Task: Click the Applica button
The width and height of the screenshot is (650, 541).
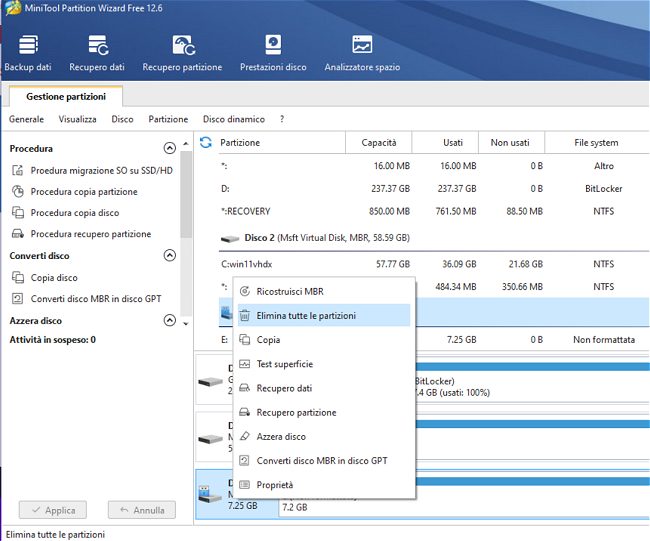Action: pos(53,510)
